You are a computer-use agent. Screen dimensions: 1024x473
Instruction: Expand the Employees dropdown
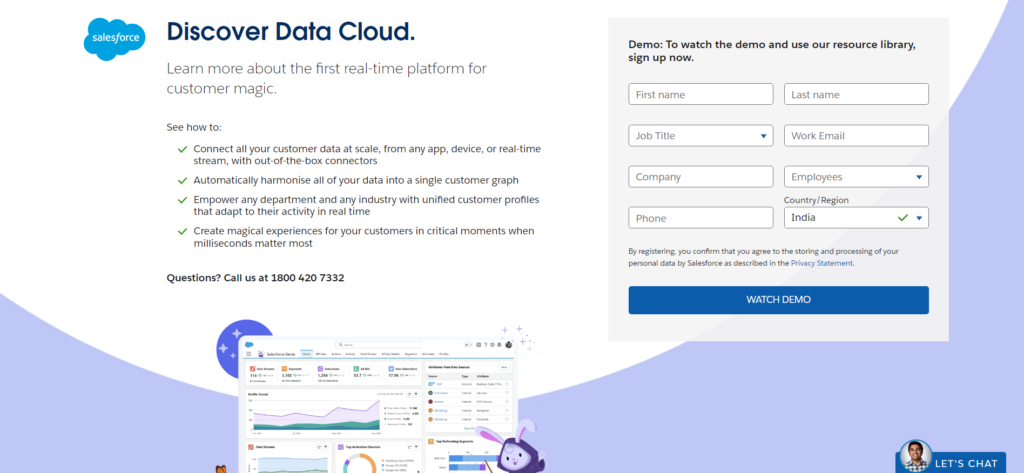tap(856, 177)
